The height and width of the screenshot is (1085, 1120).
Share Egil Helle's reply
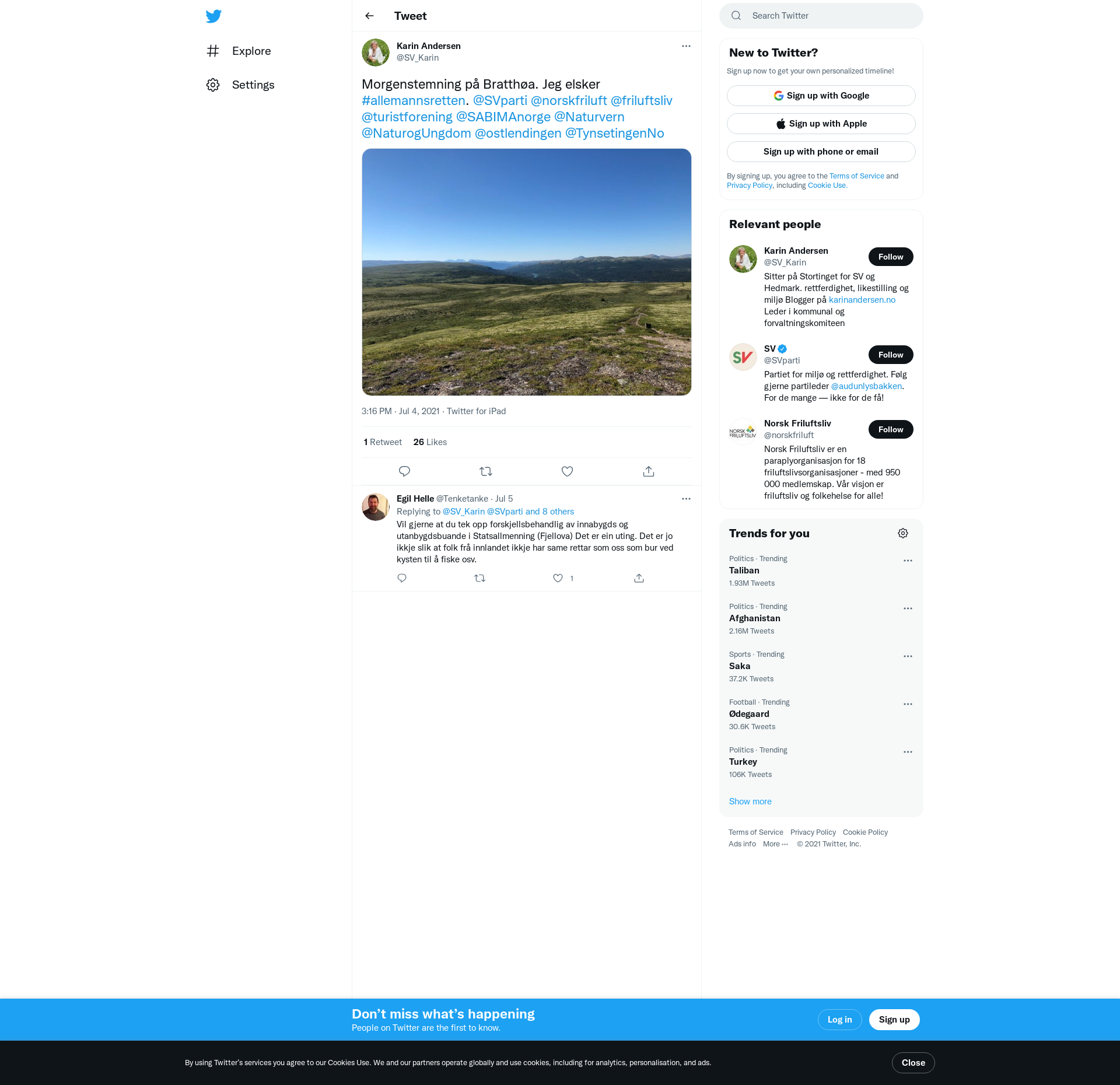pyautogui.click(x=639, y=578)
